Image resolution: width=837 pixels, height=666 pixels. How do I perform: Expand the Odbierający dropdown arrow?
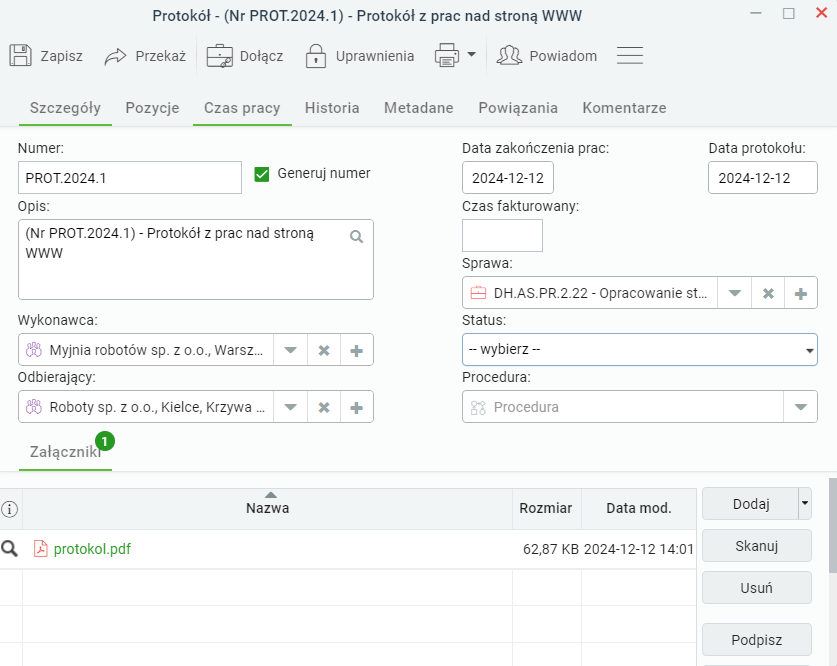290,407
